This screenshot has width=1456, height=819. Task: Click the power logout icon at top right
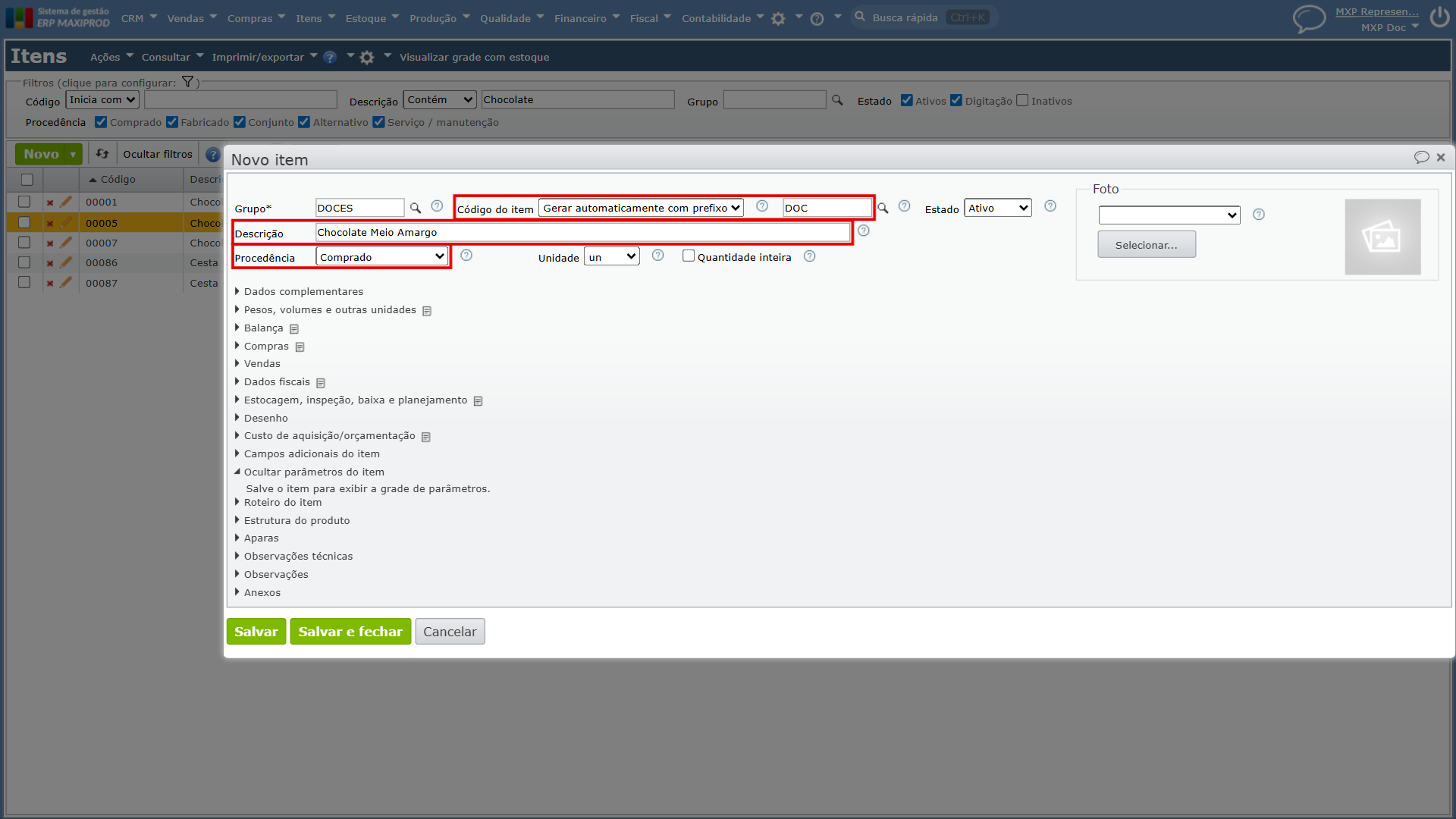click(x=1439, y=17)
